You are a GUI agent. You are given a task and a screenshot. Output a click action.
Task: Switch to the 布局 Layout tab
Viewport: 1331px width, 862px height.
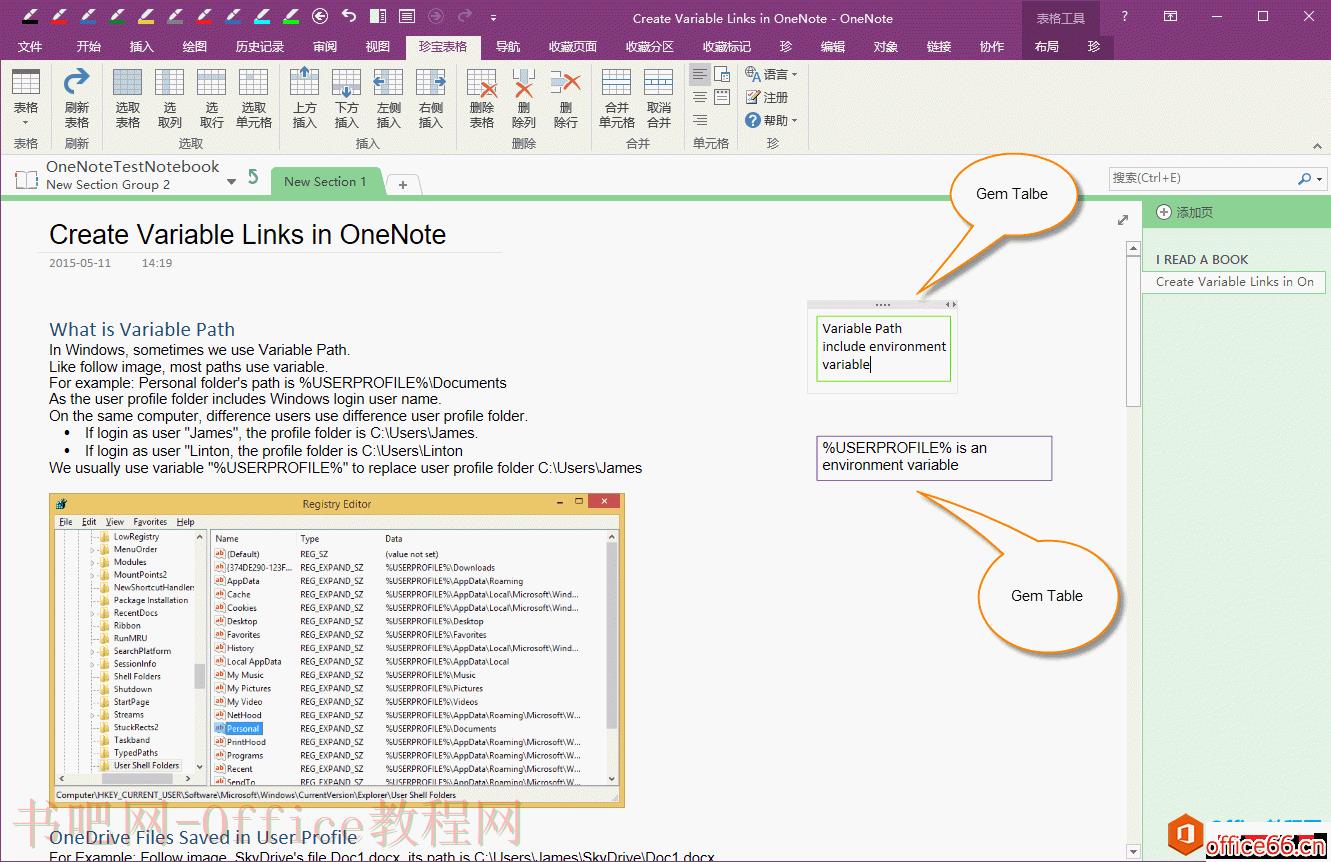(1047, 47)
